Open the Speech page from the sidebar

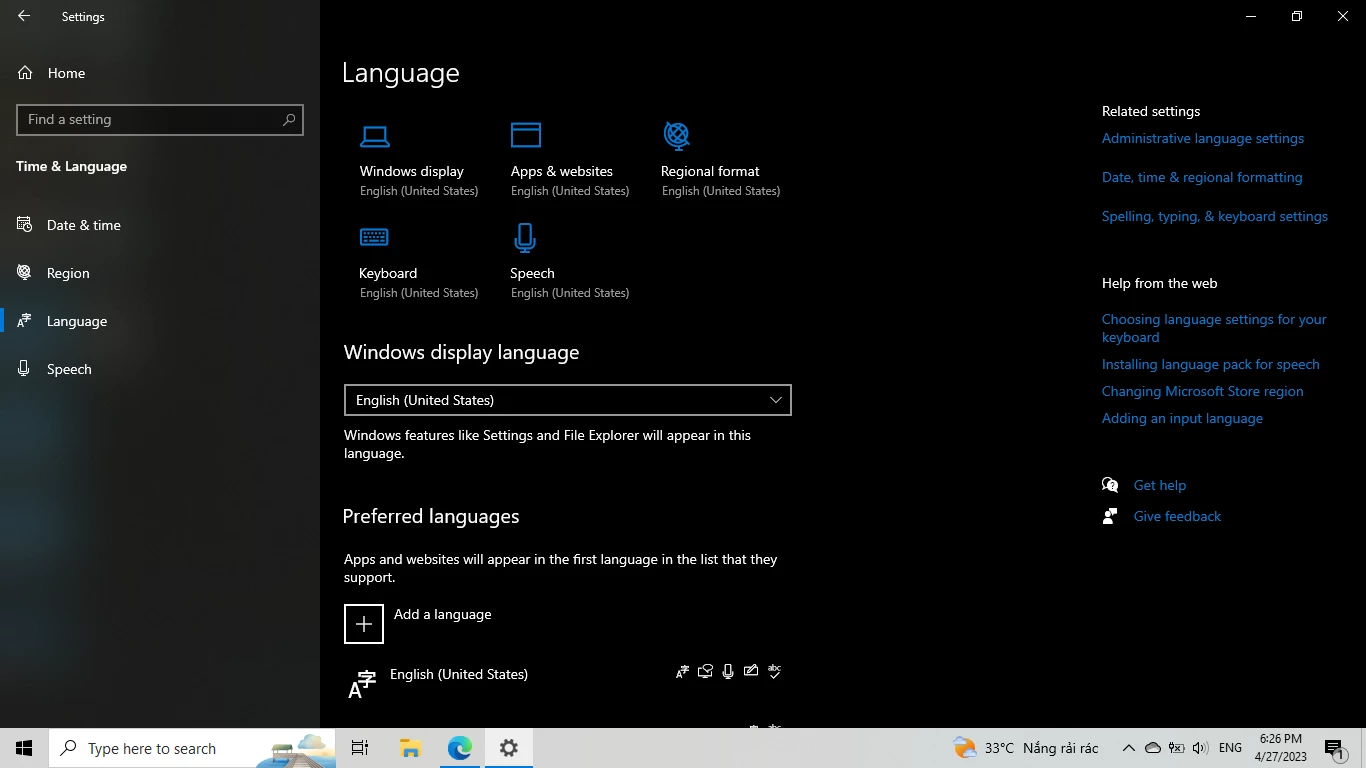(160, 369)
